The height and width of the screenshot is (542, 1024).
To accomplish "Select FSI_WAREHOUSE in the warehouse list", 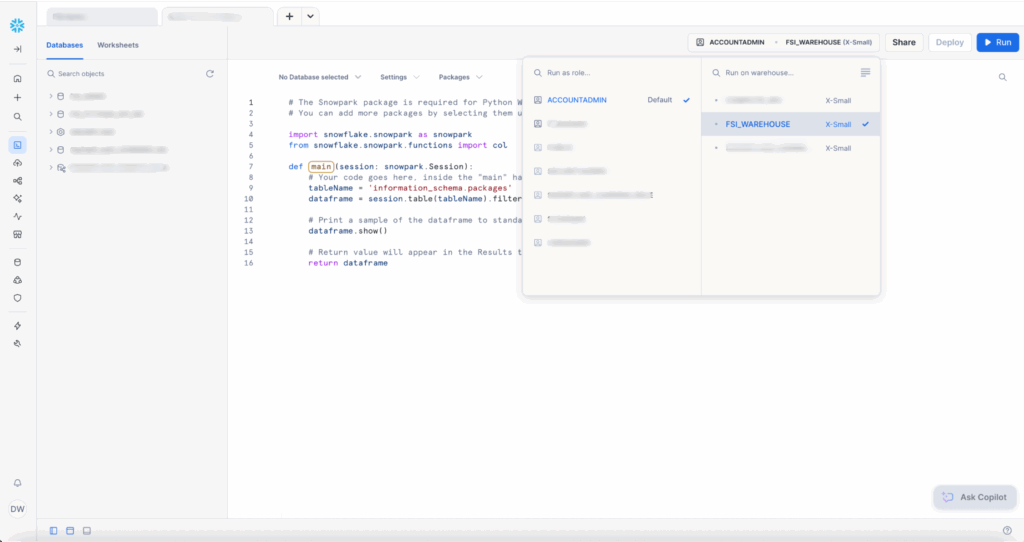I will pos(757,124).
